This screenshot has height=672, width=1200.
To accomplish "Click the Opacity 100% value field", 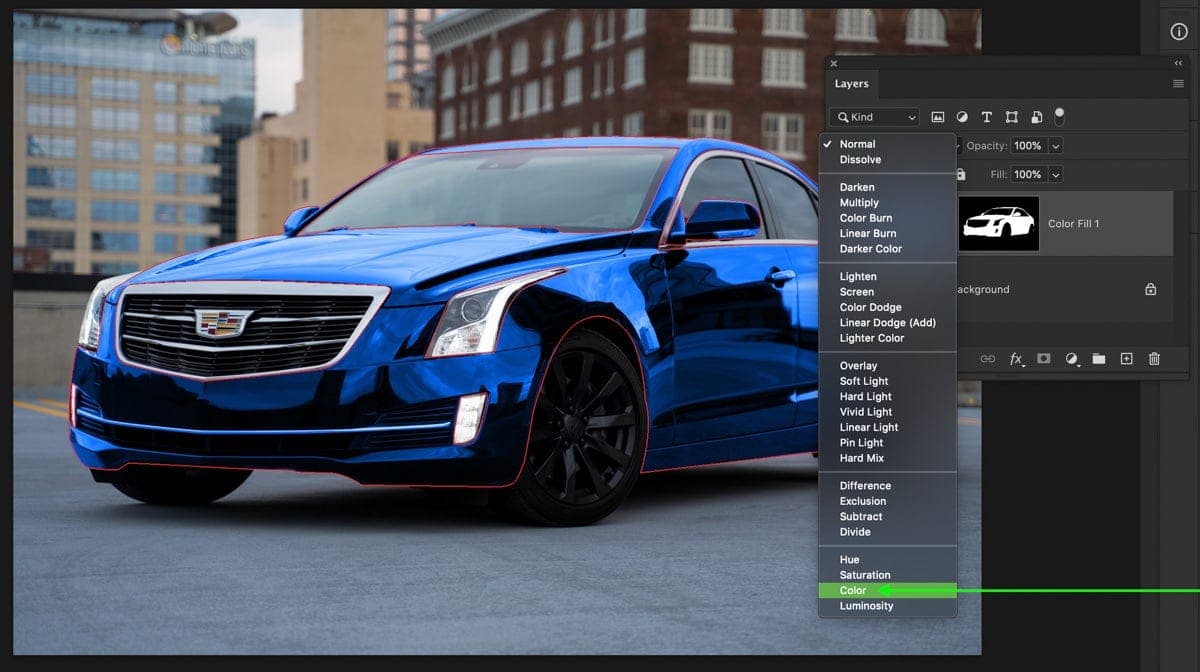I will [1028, 146].
